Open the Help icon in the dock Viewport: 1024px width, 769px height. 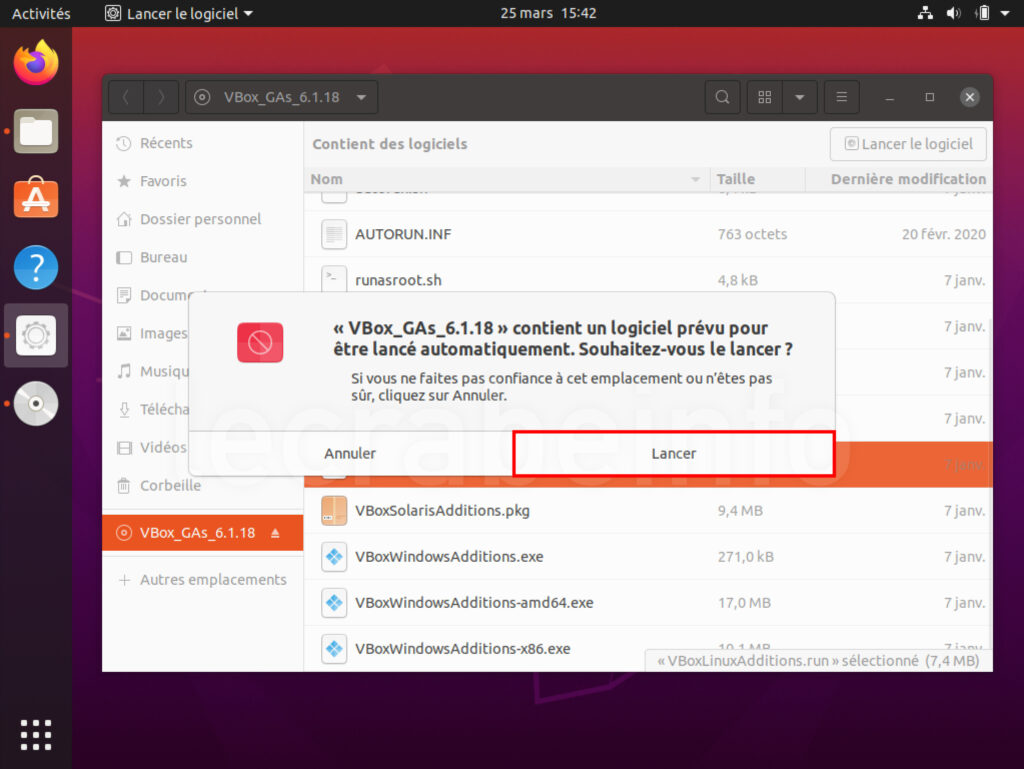tap(36, 267)
